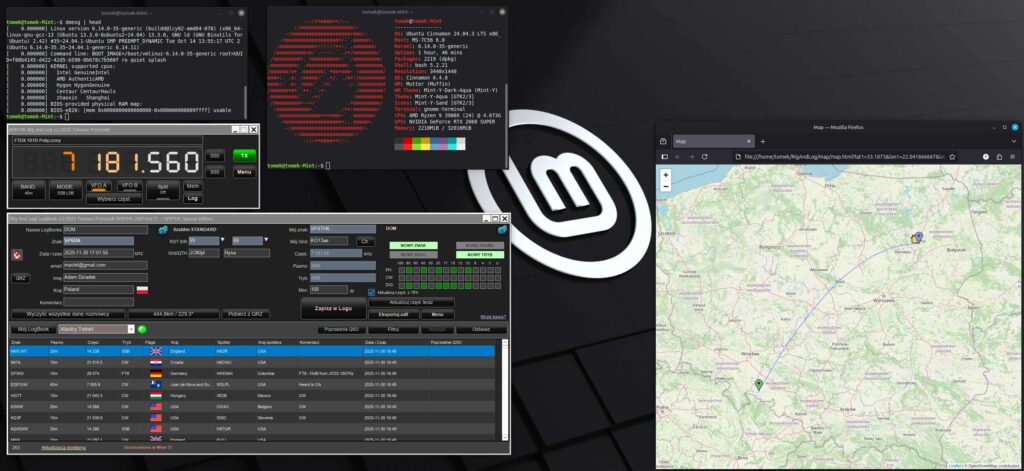Switch to the Mój LogBook tab
This screenshot has width=1024, height=471.
(x=31, y=328)
